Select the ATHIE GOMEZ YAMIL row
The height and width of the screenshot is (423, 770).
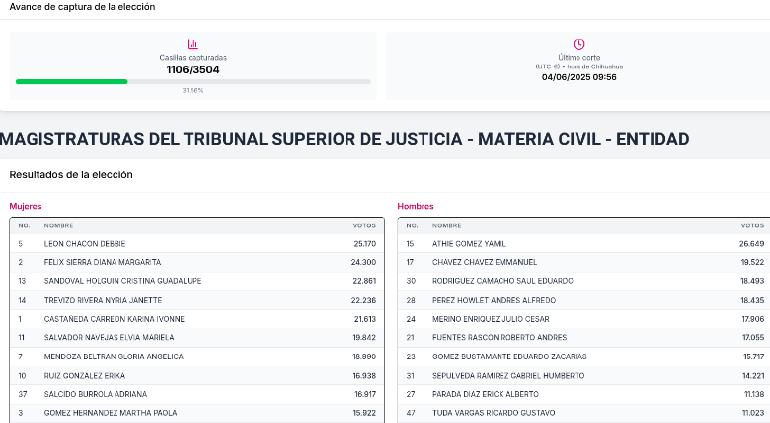[584, 244]
